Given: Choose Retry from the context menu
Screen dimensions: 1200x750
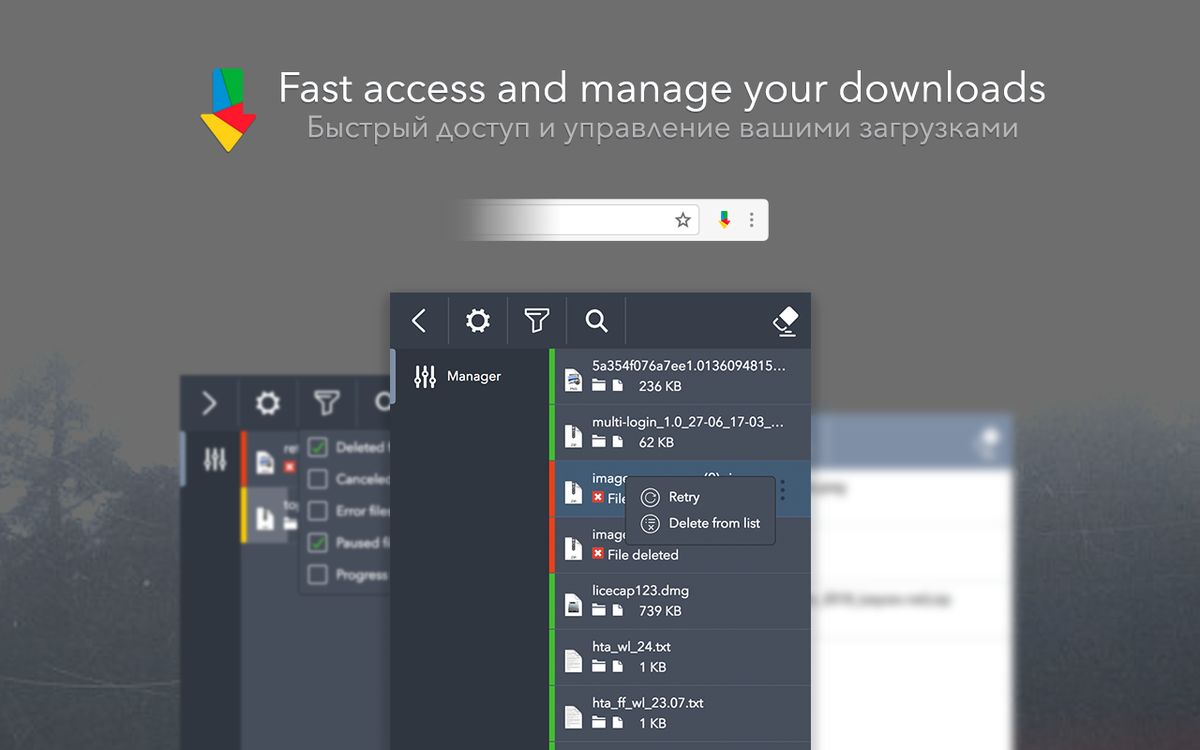Looking at the screenshot, I should click(680, 497).
